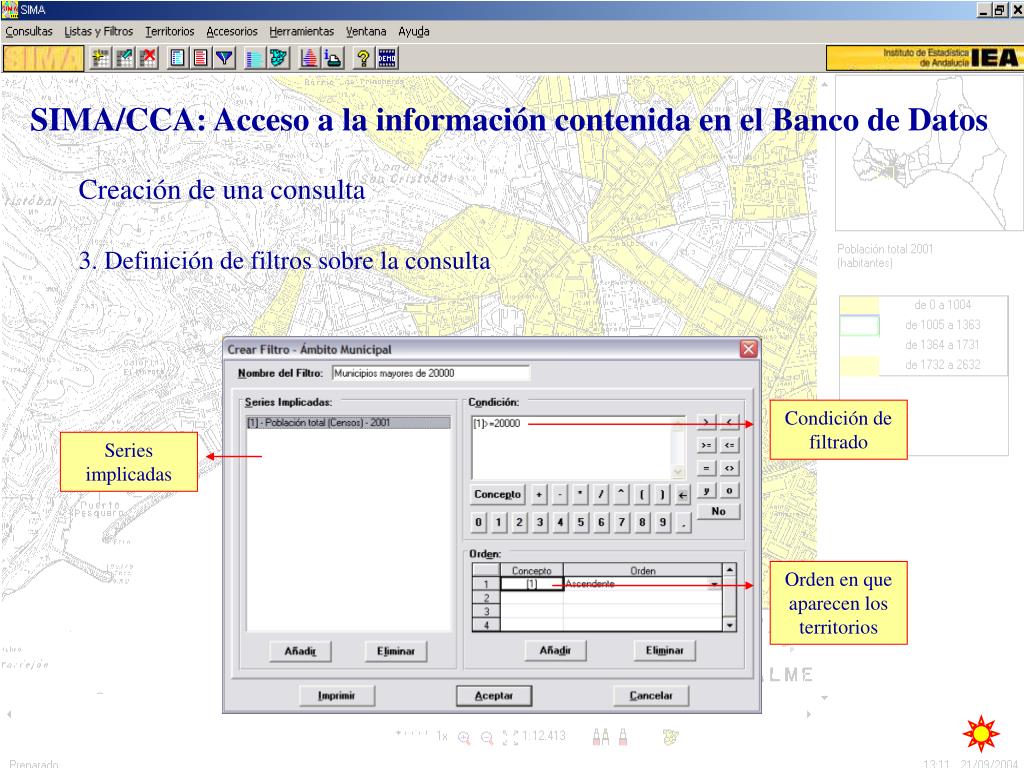Open the Consultas menu
The height and width of the screenshot is (768, 1024).
pyautogui.click(x=29, y=31)
